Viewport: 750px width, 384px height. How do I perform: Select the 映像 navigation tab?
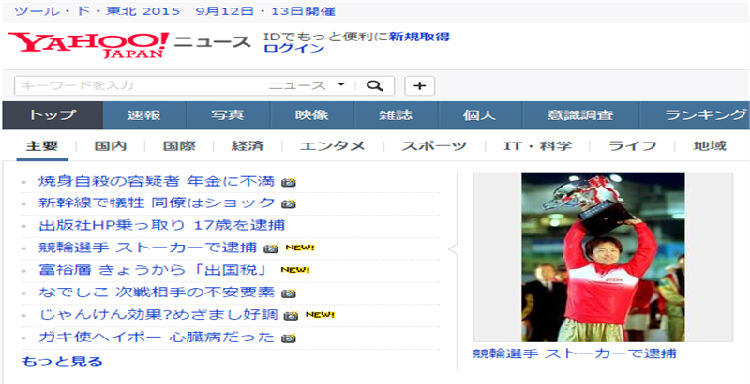pos(312,115)
